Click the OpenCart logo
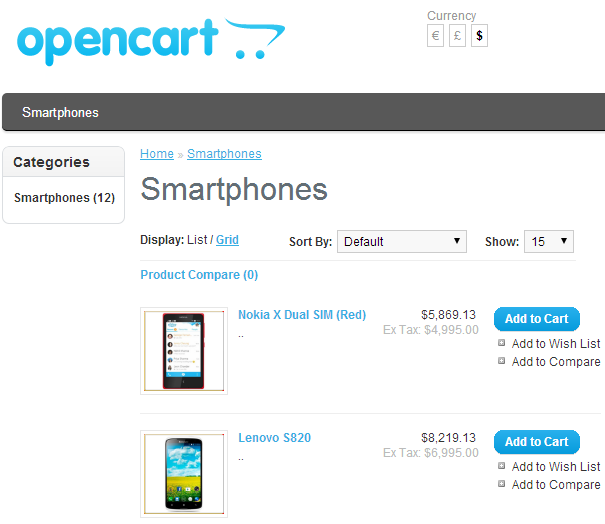 (x=151, y=41)
